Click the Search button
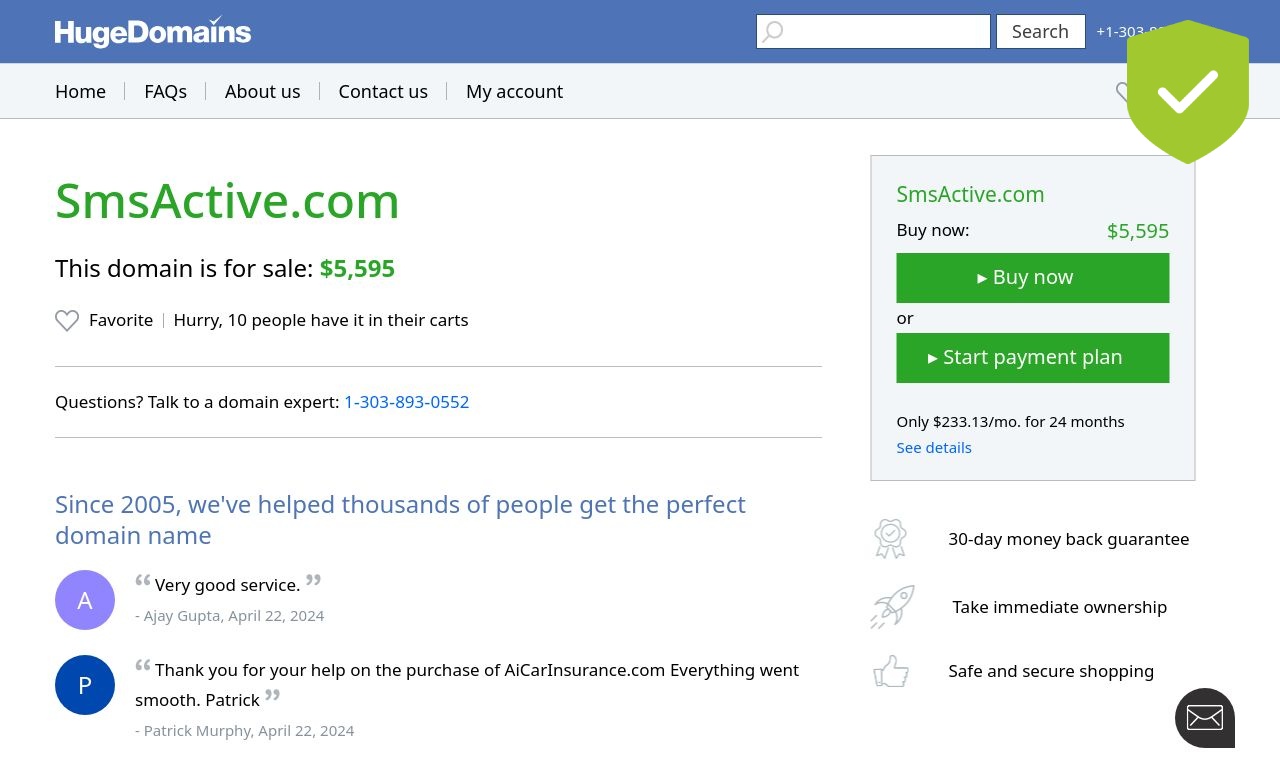The width and height of the screenshot is (1280, 768). [1040, 31]
